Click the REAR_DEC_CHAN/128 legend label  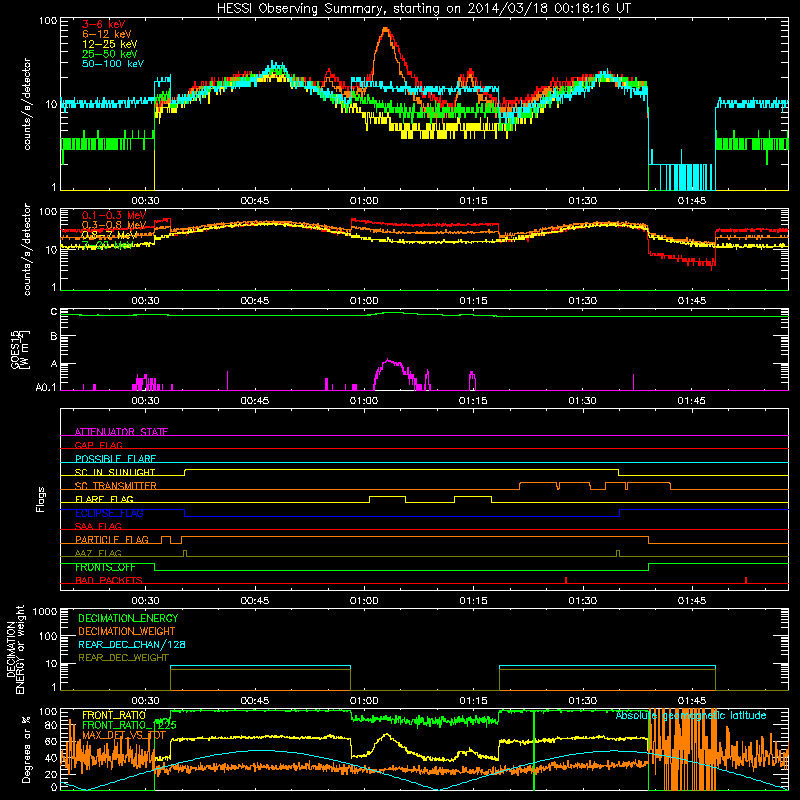pos(132,644)
